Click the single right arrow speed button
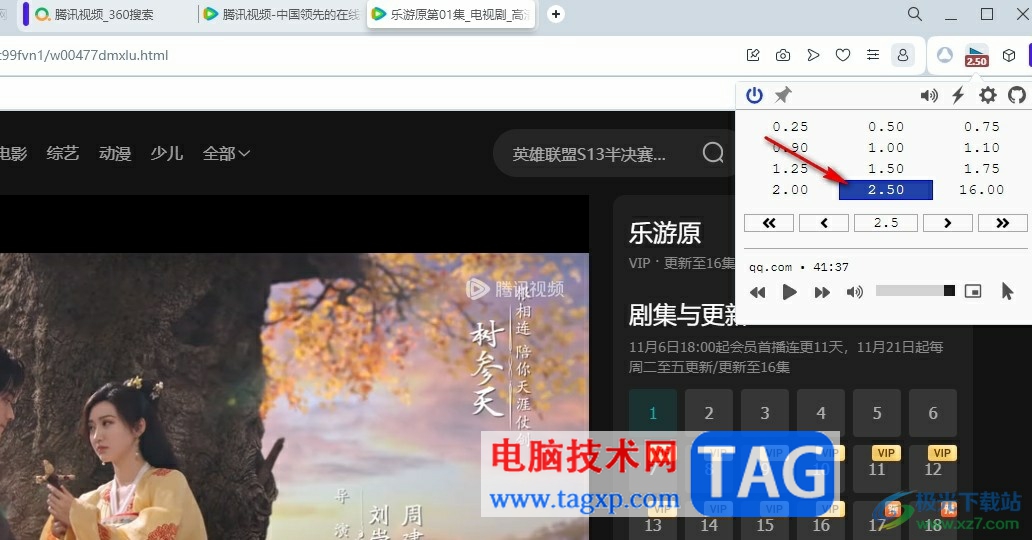 click(x=948, y=223)
